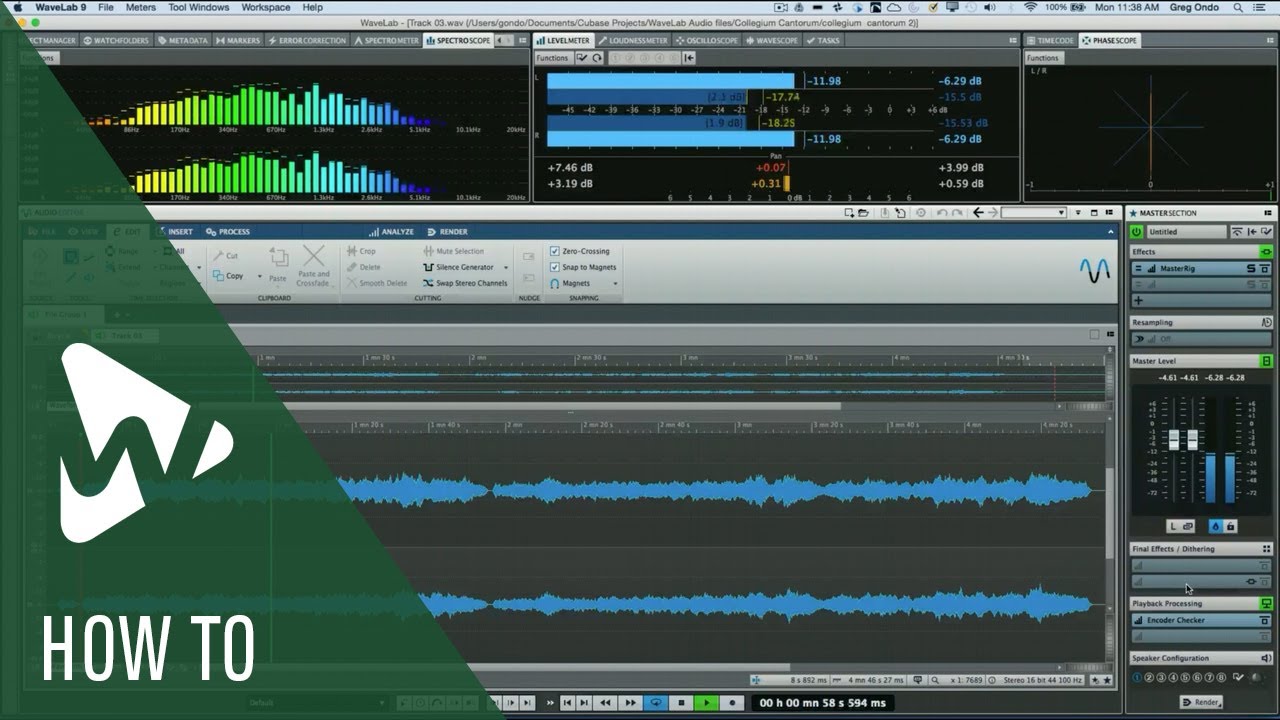Select the MasterRig effect slot

(1201, 268)
